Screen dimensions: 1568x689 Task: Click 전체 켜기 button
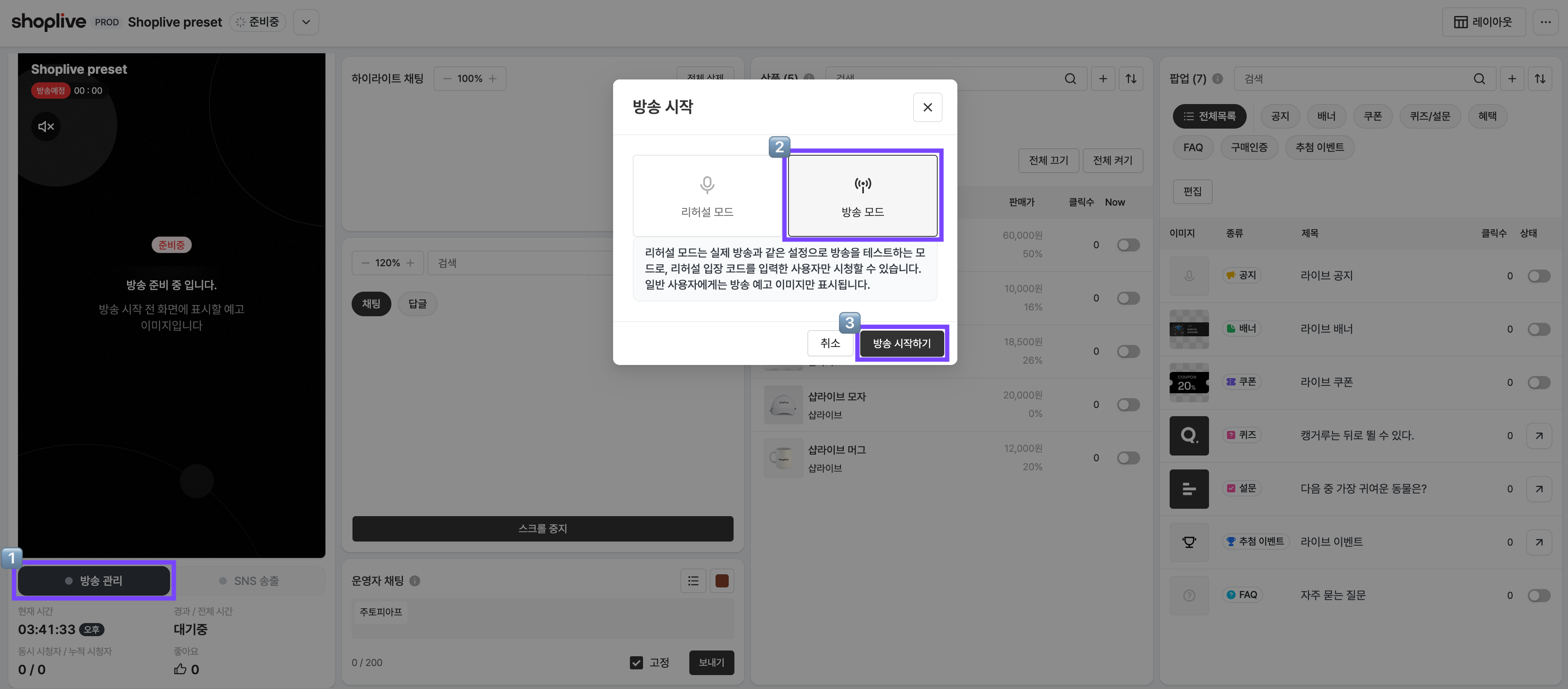click(1112, 160)
